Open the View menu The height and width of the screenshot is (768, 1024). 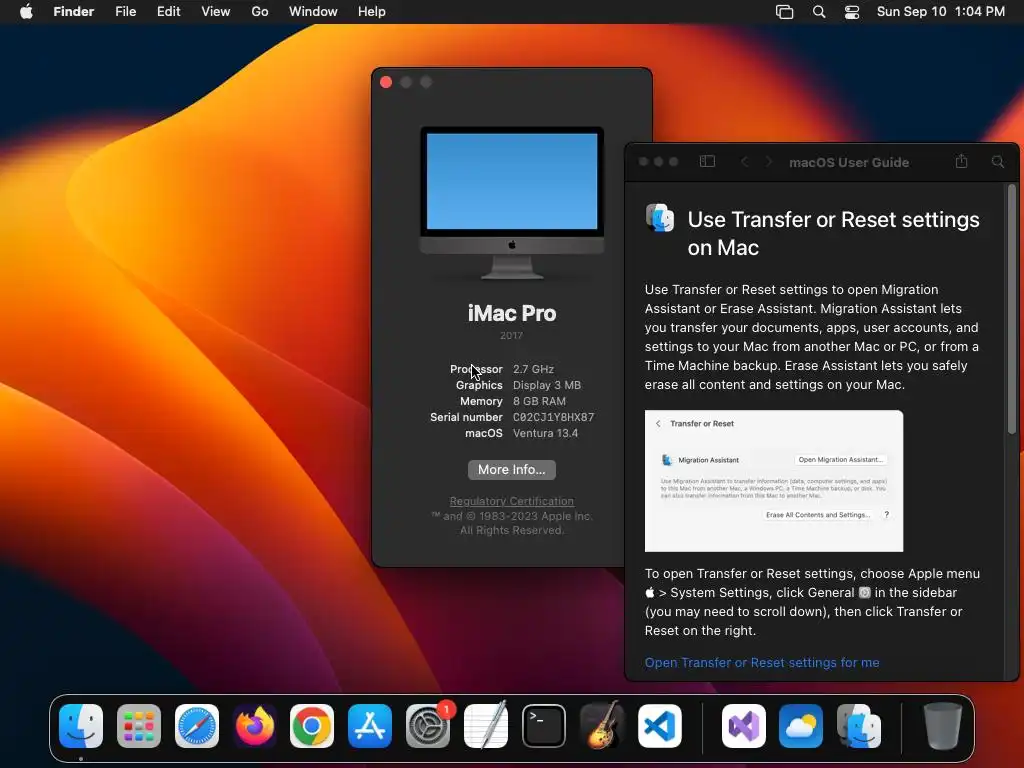216,12
